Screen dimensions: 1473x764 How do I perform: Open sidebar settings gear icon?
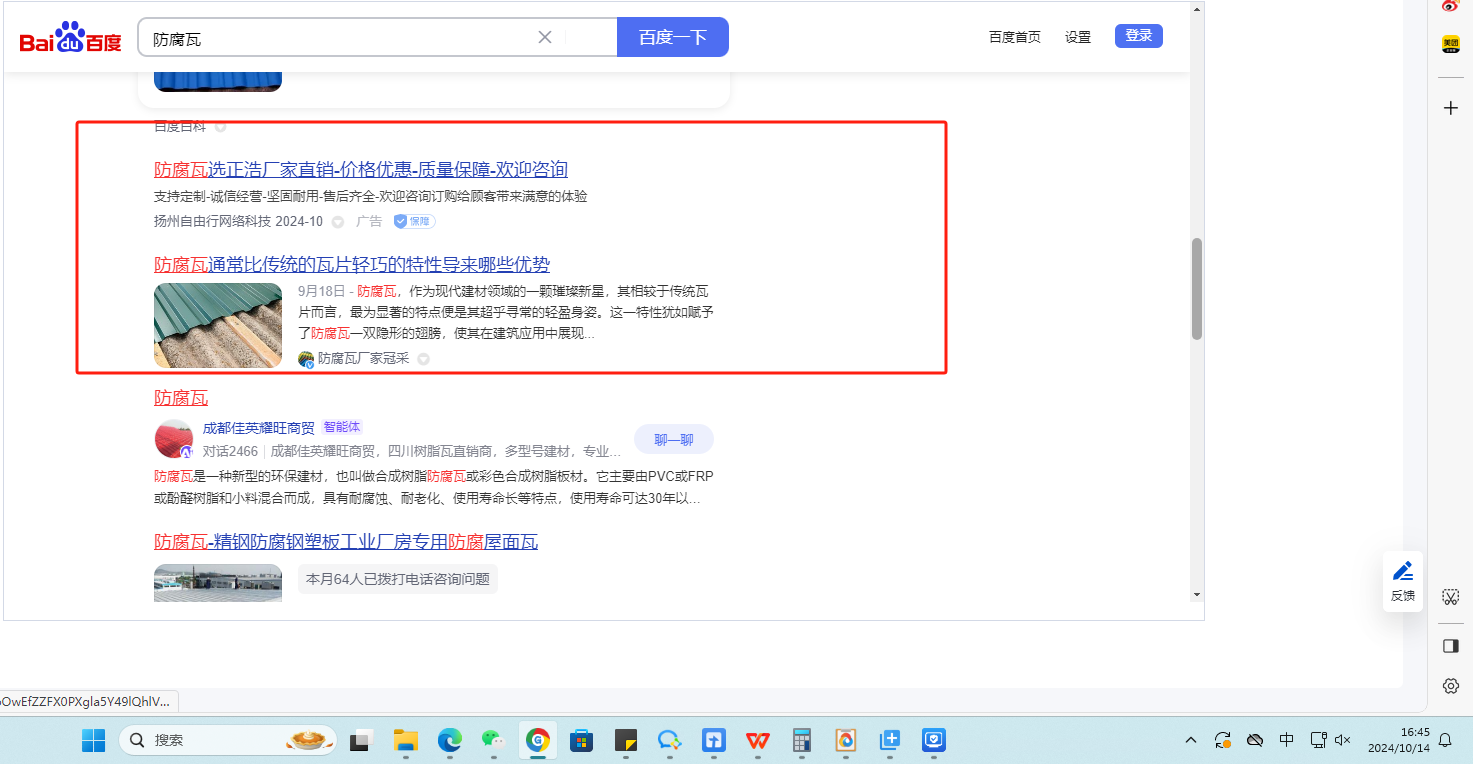click(1451, 686)
